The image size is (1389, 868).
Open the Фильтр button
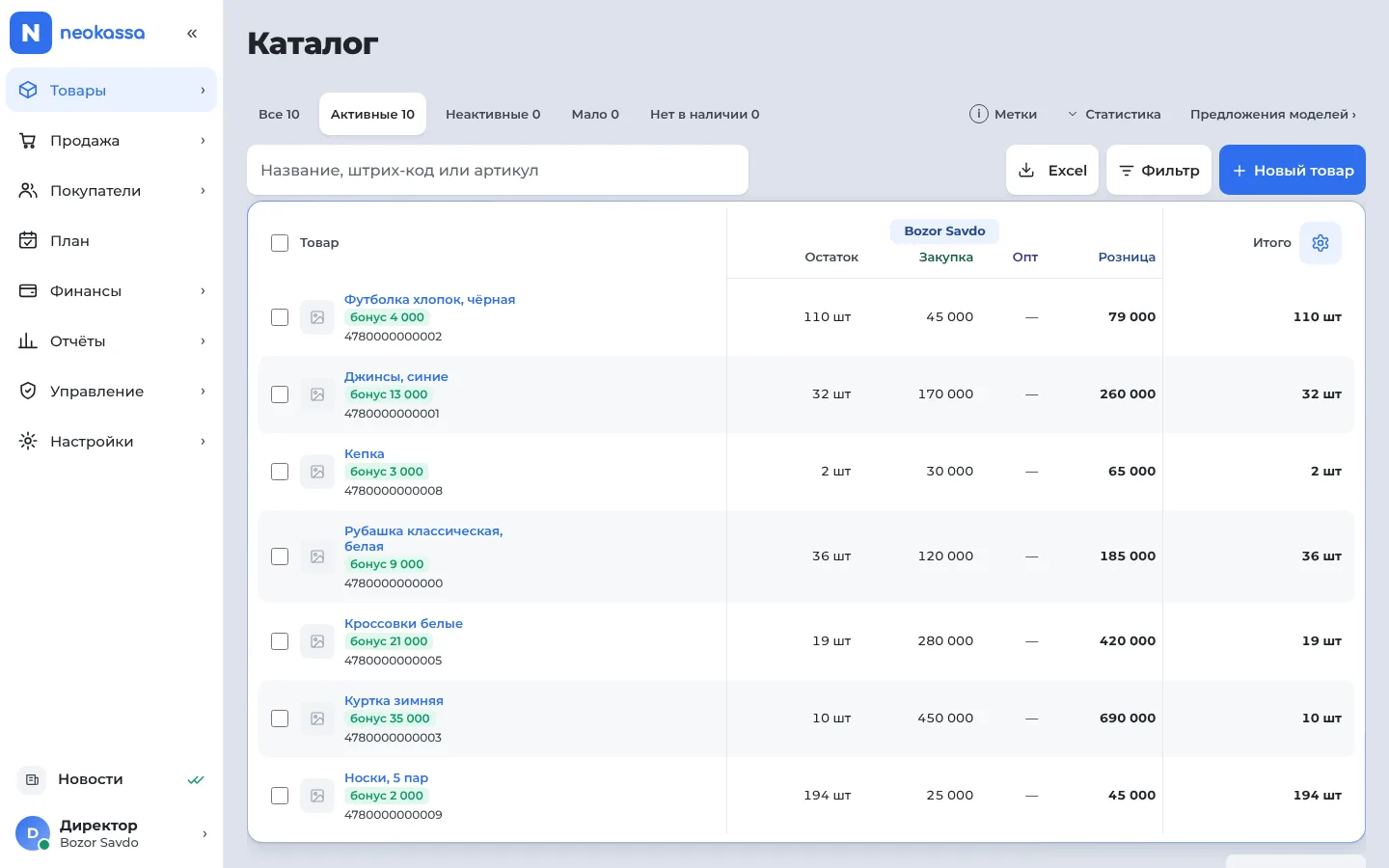coord(1158,170)
